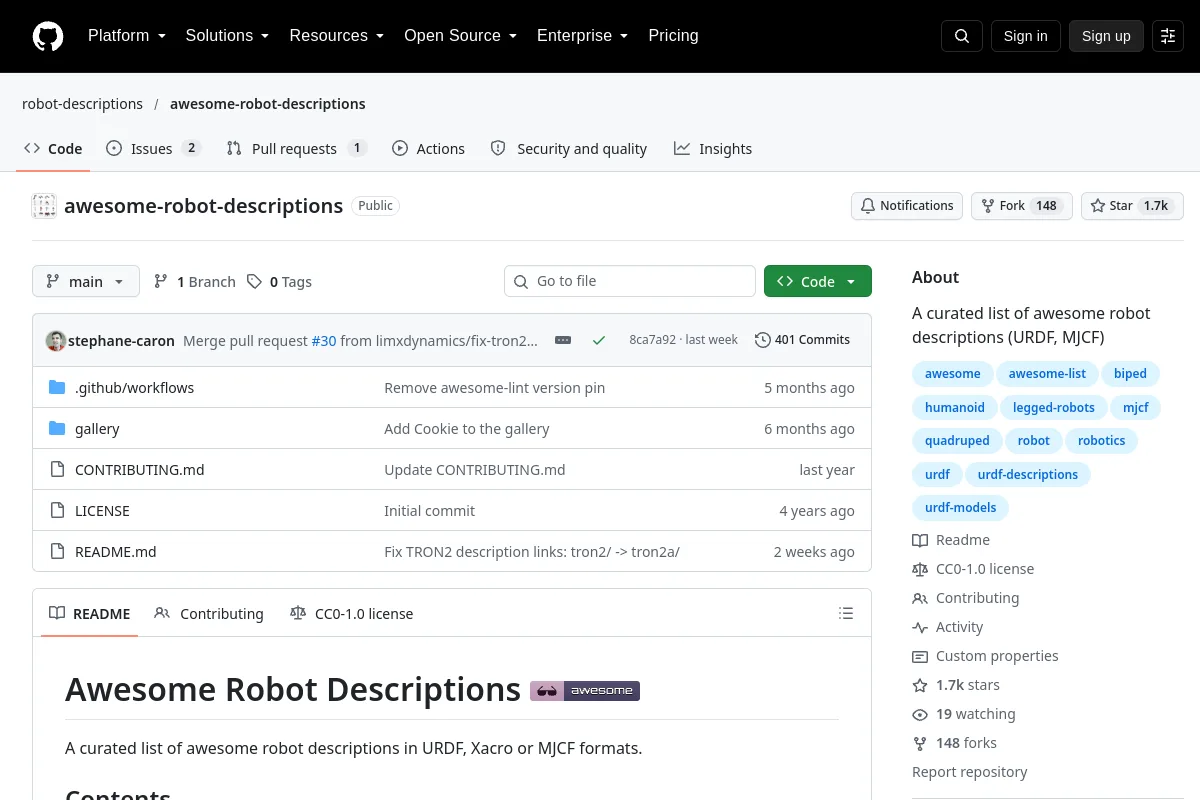Open the GitHub home logo
Screen dimensions: 1200x800
click(48, 36)
